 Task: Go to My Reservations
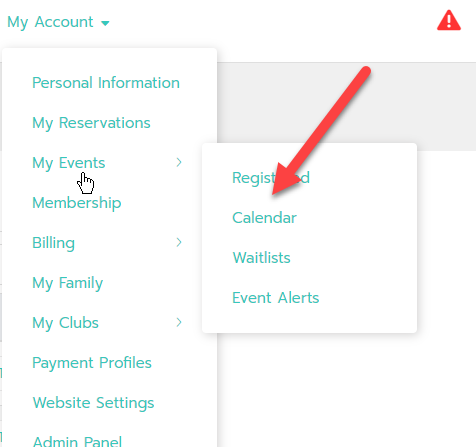click(x=91, y=123)
